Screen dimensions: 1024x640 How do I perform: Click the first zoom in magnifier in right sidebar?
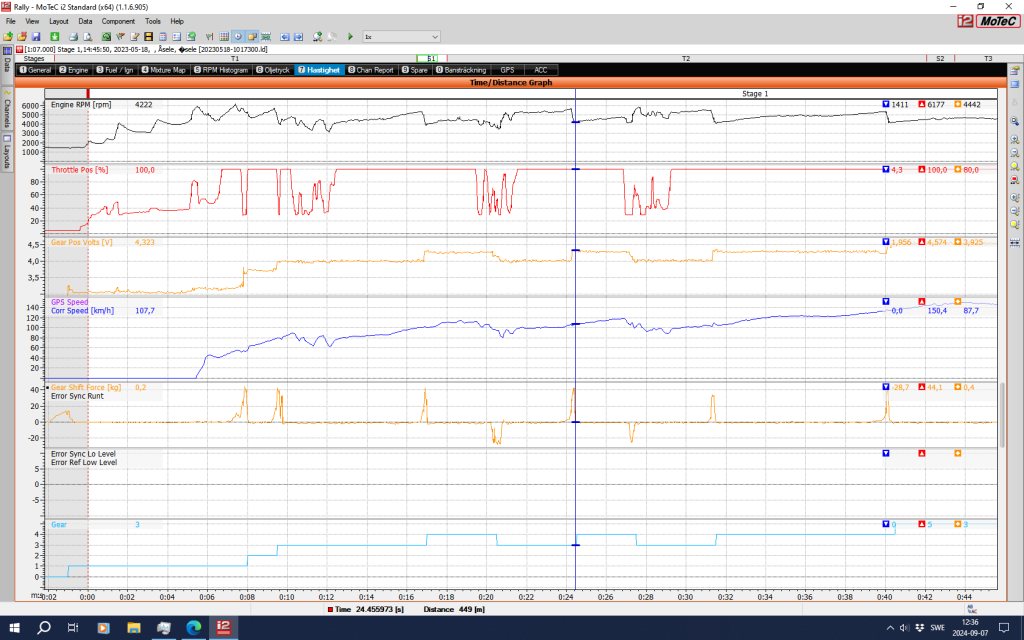[x=1014, y=140]
